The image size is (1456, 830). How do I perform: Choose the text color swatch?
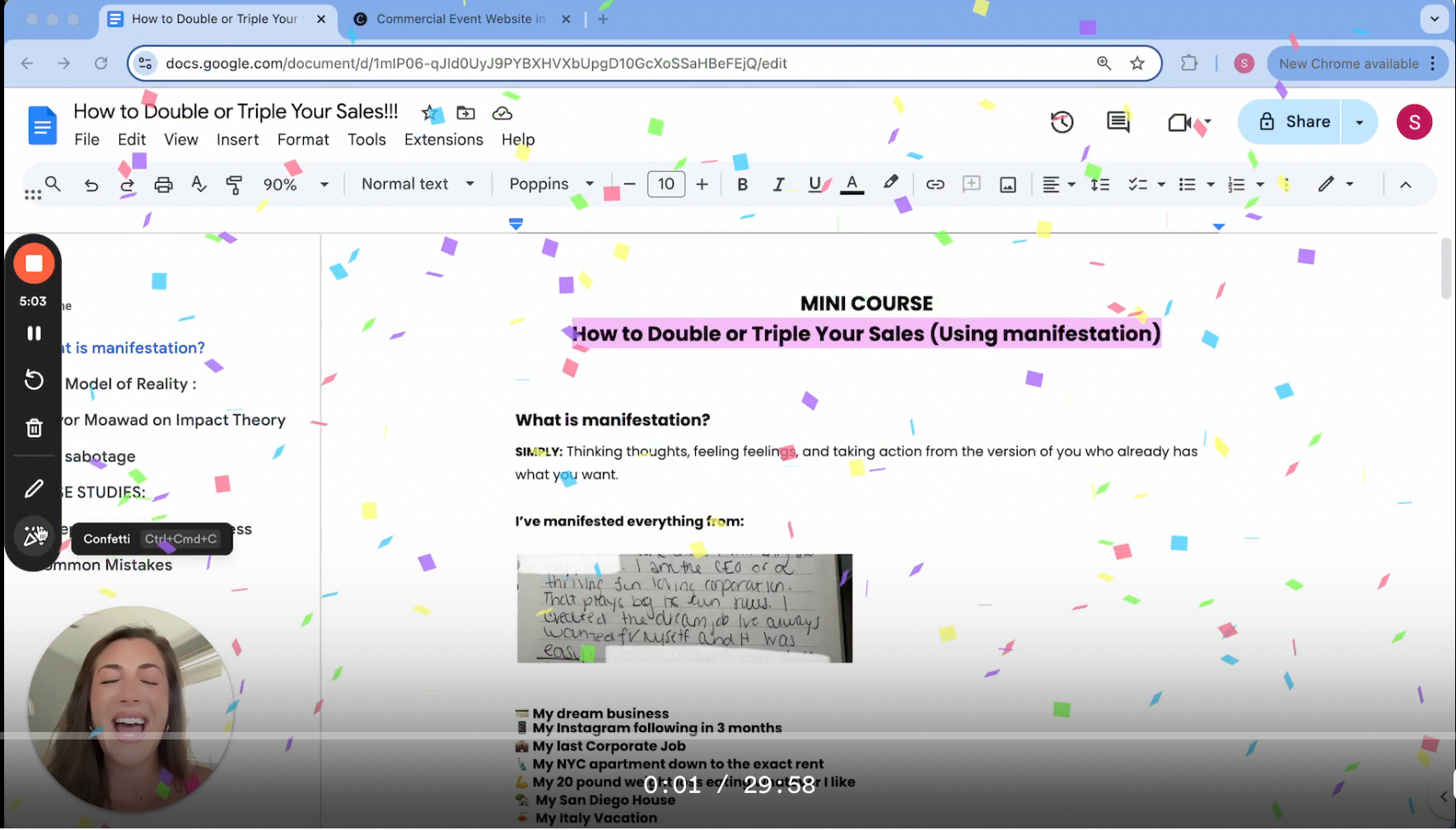click(852, 184)
